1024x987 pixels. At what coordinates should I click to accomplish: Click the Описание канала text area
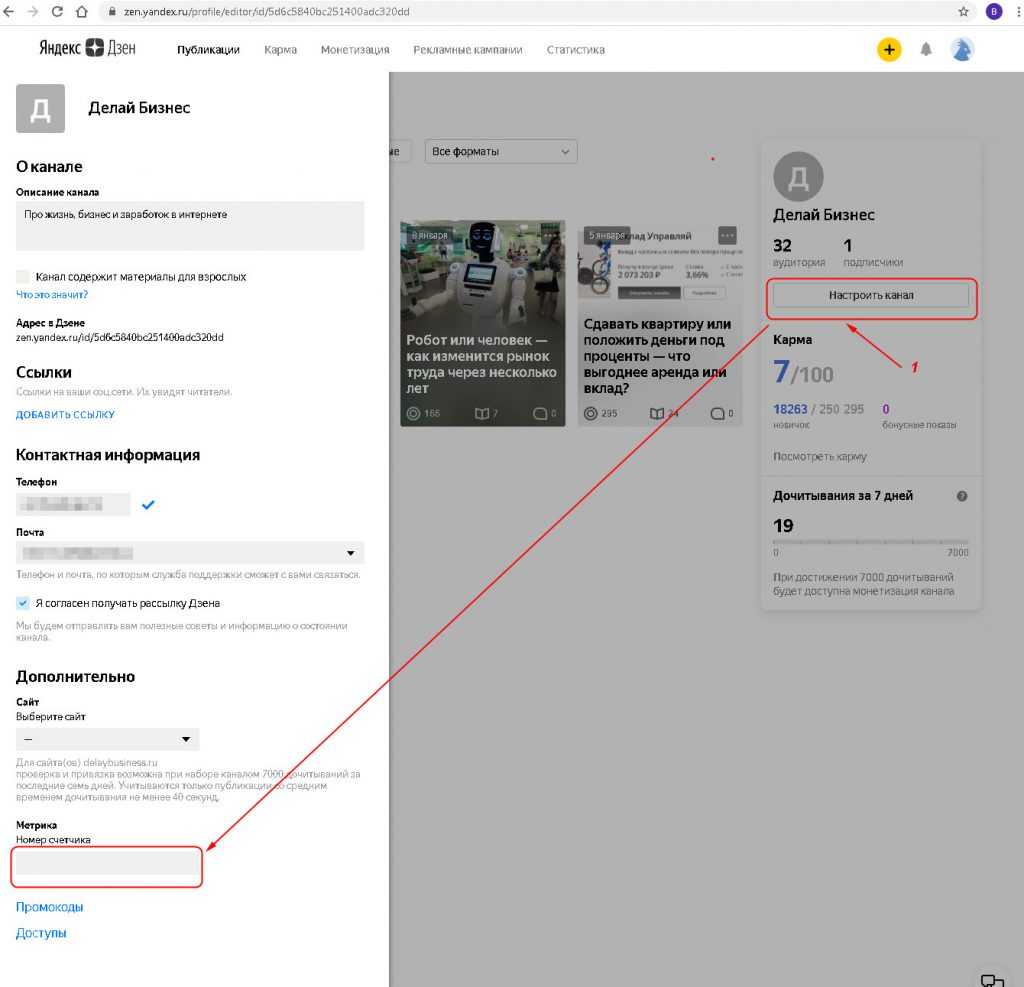pyautogui.click(x=190, y=225)
